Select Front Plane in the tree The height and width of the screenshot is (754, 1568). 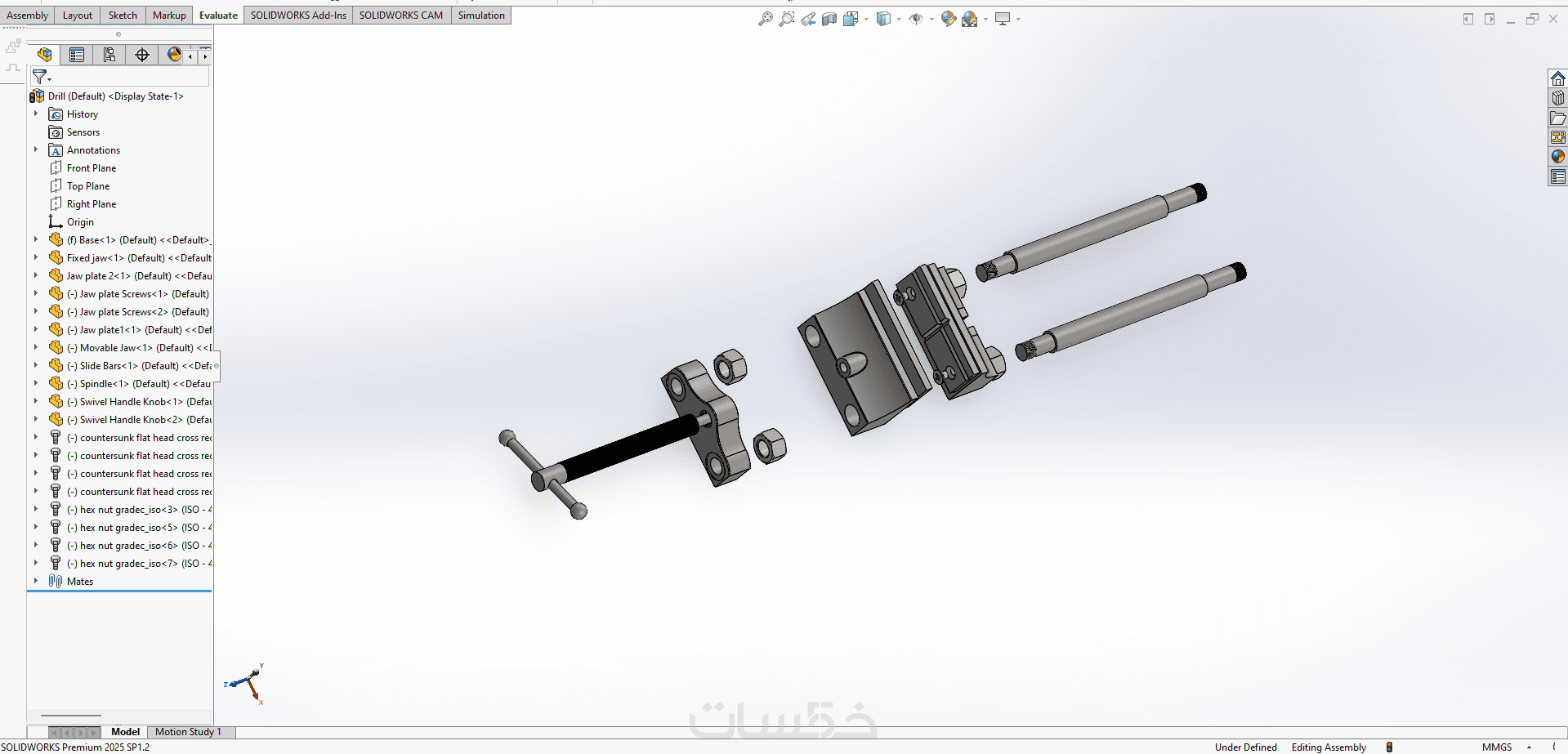(92, 167)
